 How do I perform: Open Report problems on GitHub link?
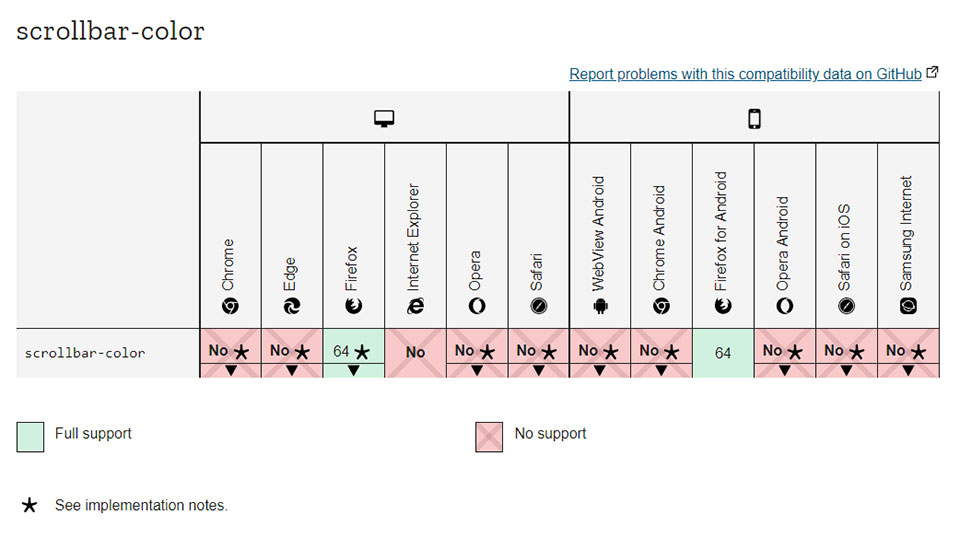coord(745,74)
